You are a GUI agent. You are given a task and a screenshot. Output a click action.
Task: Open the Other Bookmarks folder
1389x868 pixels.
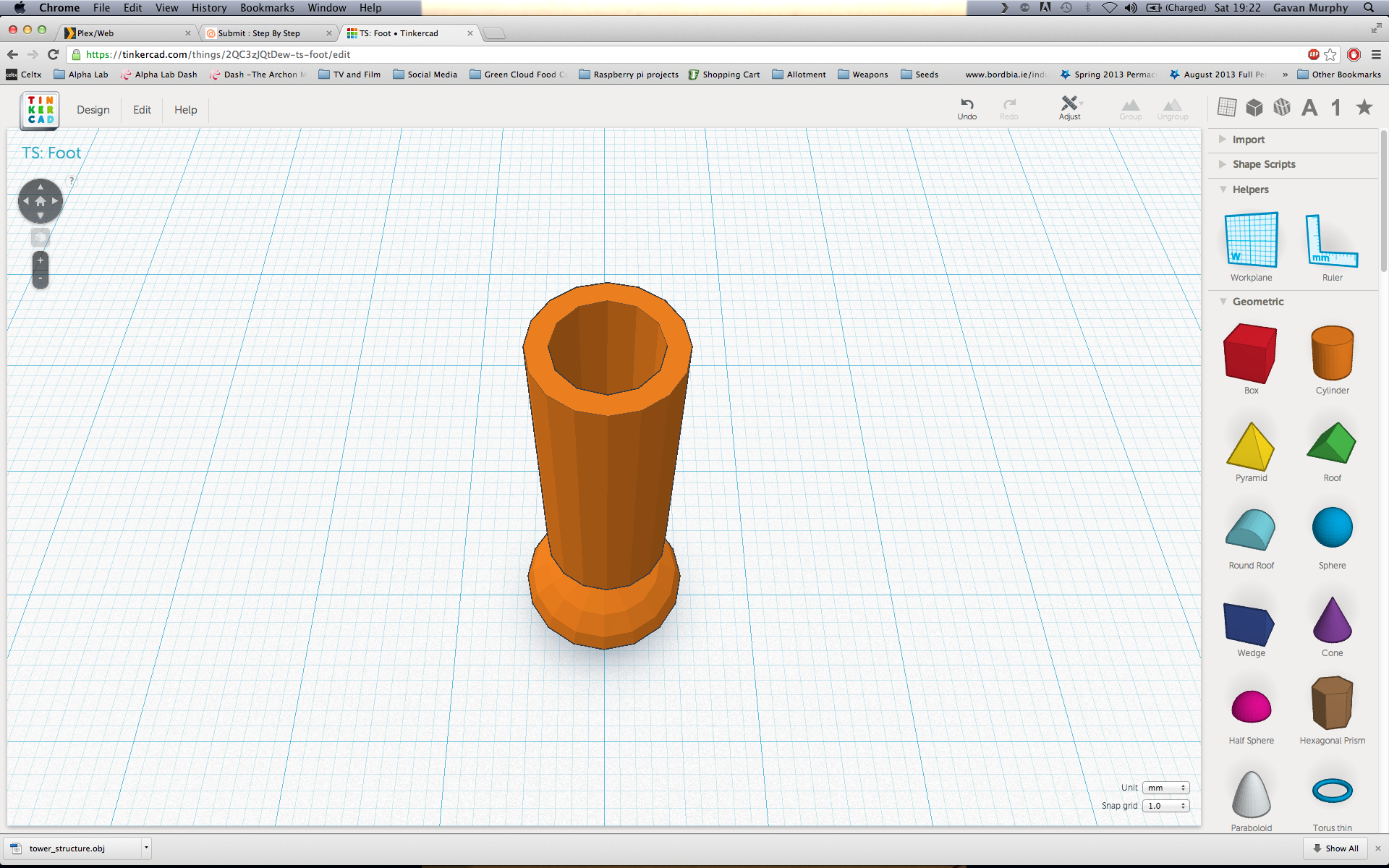(1339, 75)
